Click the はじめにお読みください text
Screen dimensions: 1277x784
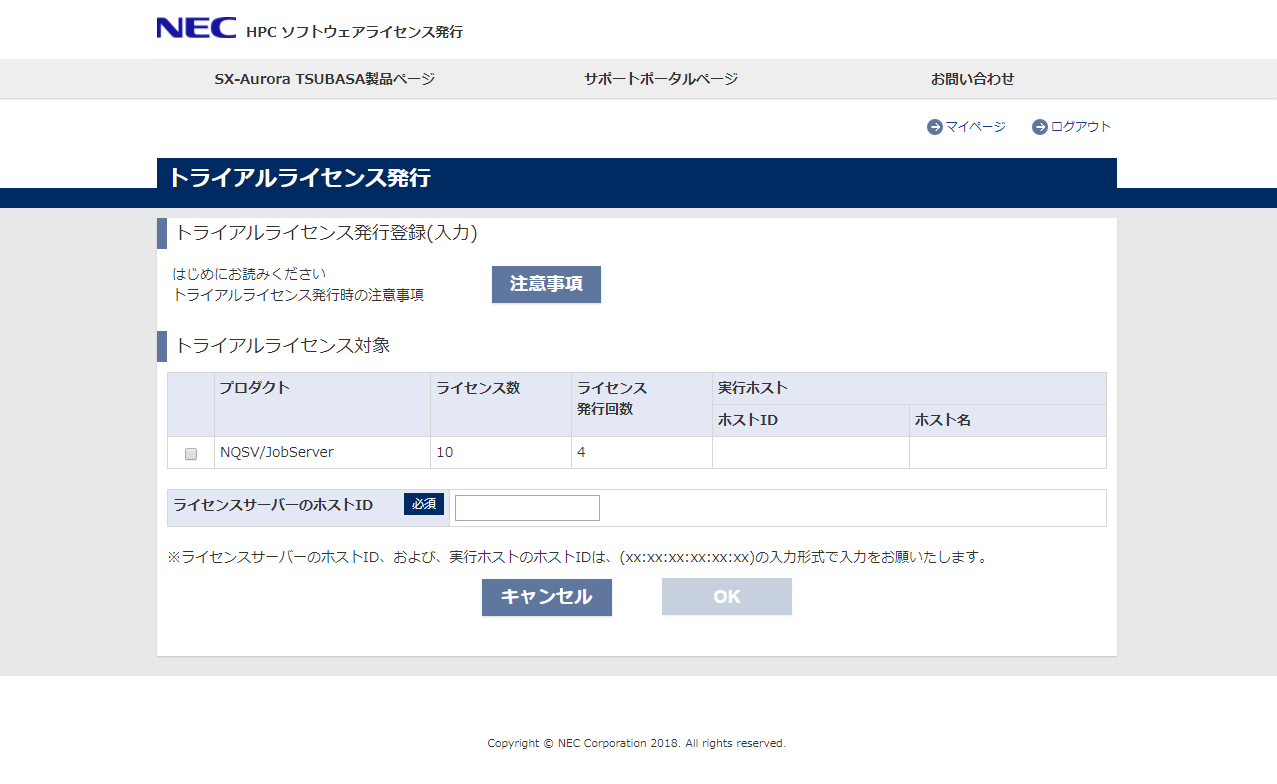point(249,273)
